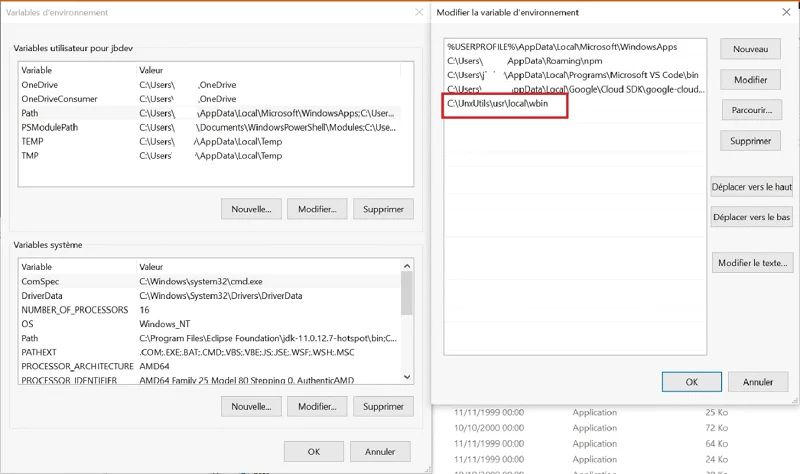Close the Variables d'environnement dialog
800x474 pixels.
click(x=417, y=12)
